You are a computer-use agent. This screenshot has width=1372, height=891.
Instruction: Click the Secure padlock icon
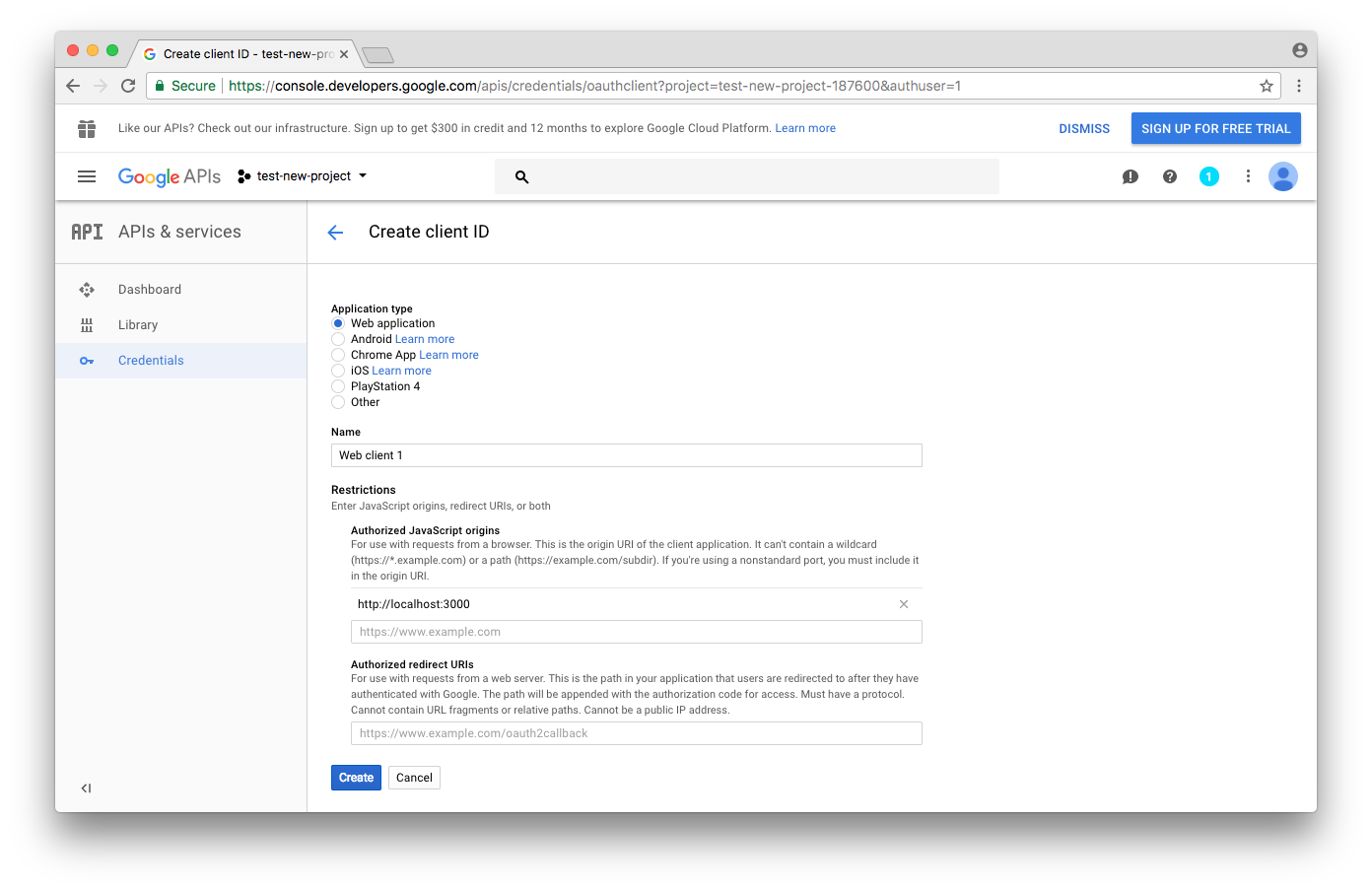[x=160, y=86]
